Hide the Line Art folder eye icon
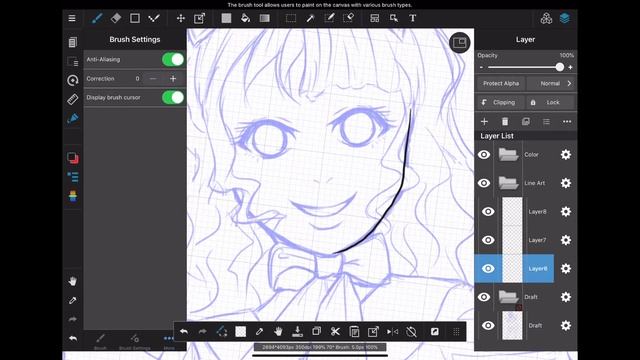Viewport: 640px width, 360px height. pos(484,183)
